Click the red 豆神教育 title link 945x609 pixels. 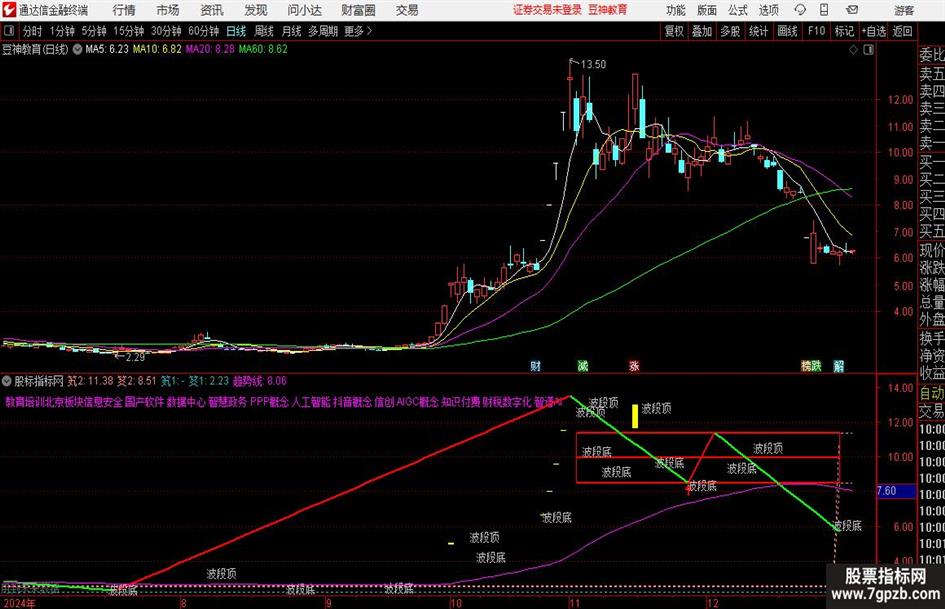pos(608,10)
